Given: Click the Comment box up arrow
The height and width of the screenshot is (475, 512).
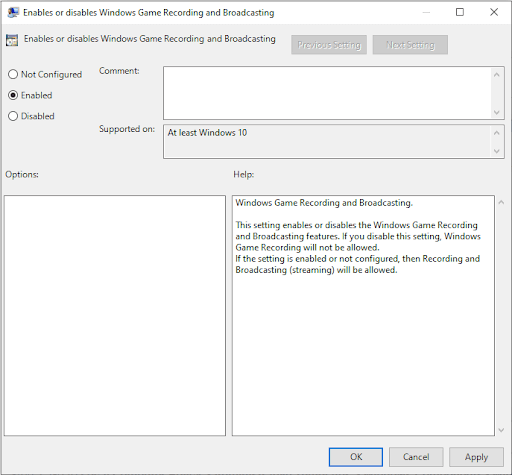Looking at the screenshot, I should [x=497, y=75].
